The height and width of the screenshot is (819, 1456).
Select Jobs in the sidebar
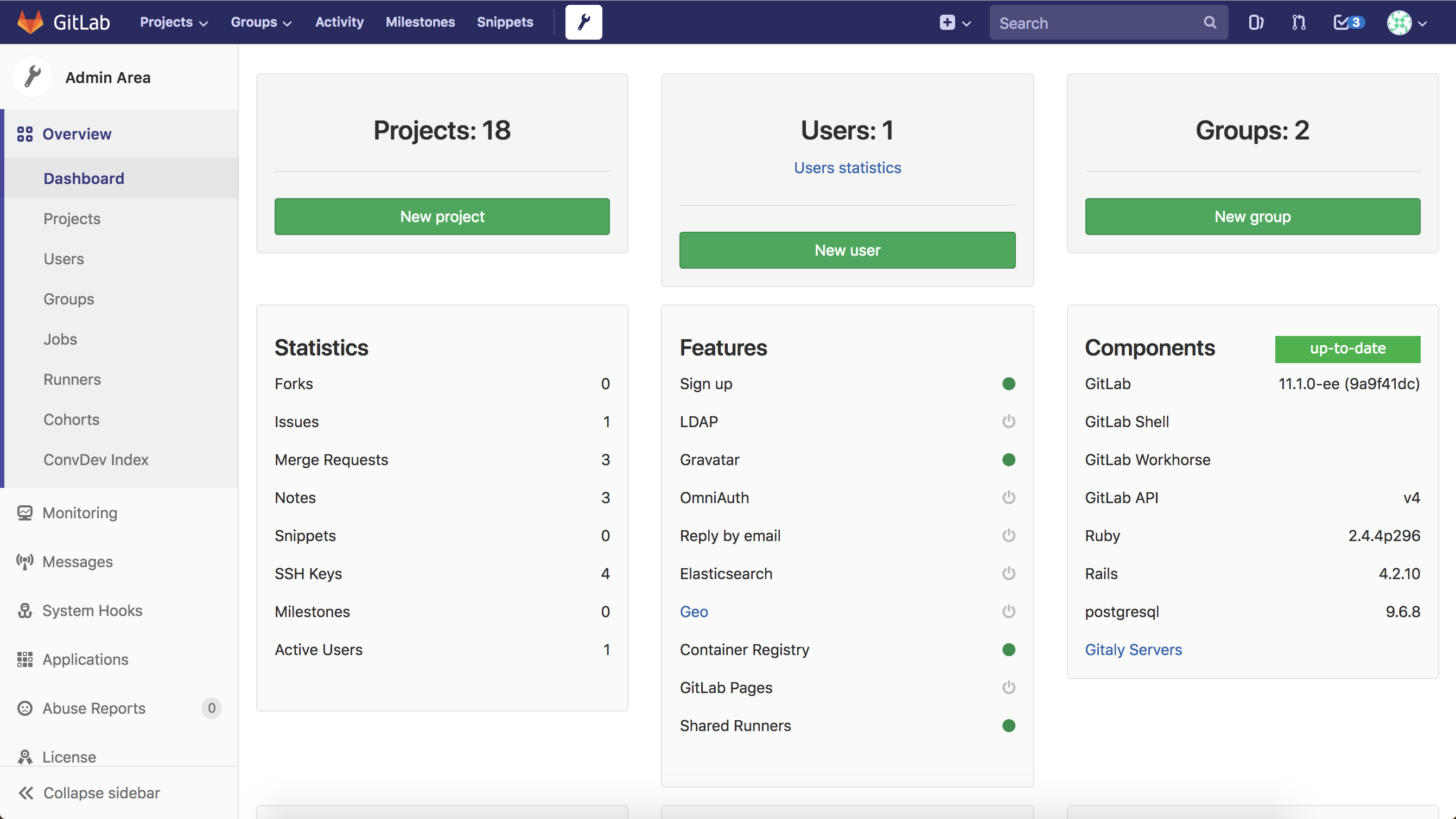click(x=121, y=339)
